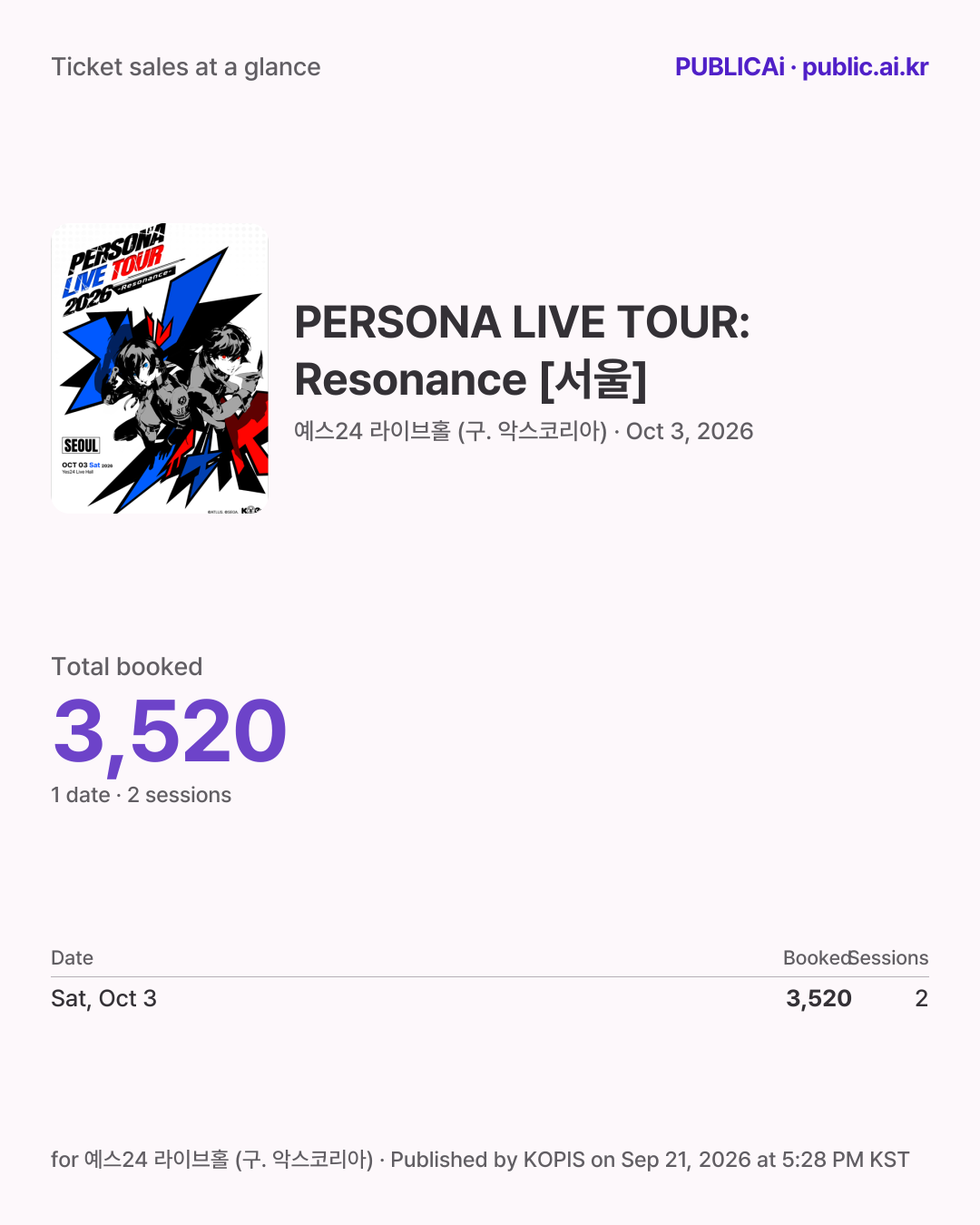Click the 3,520 booked value in row

pos(818,999)
